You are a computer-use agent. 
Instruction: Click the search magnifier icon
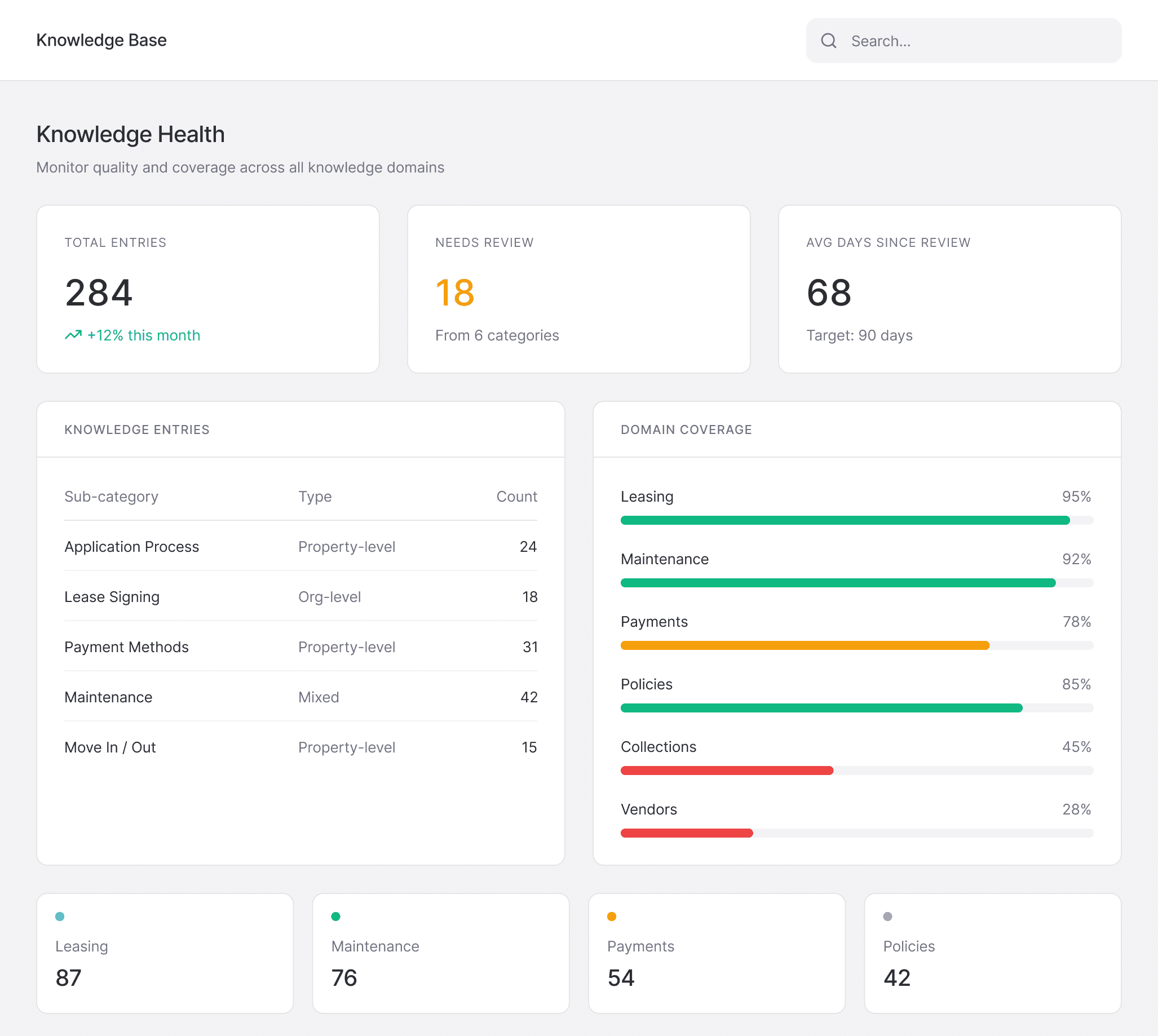(828, 41)
